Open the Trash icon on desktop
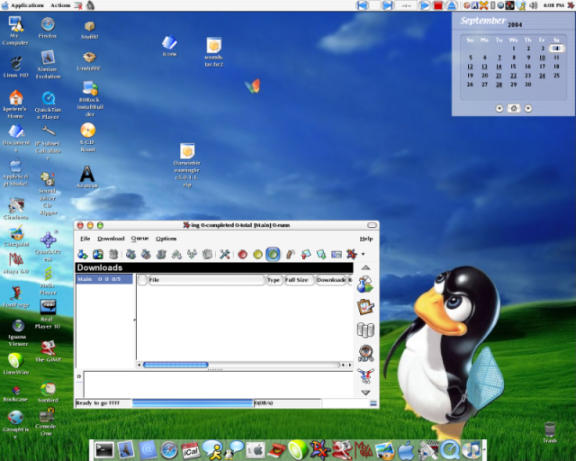Viewport: 576px width, 461px height. 550,432
